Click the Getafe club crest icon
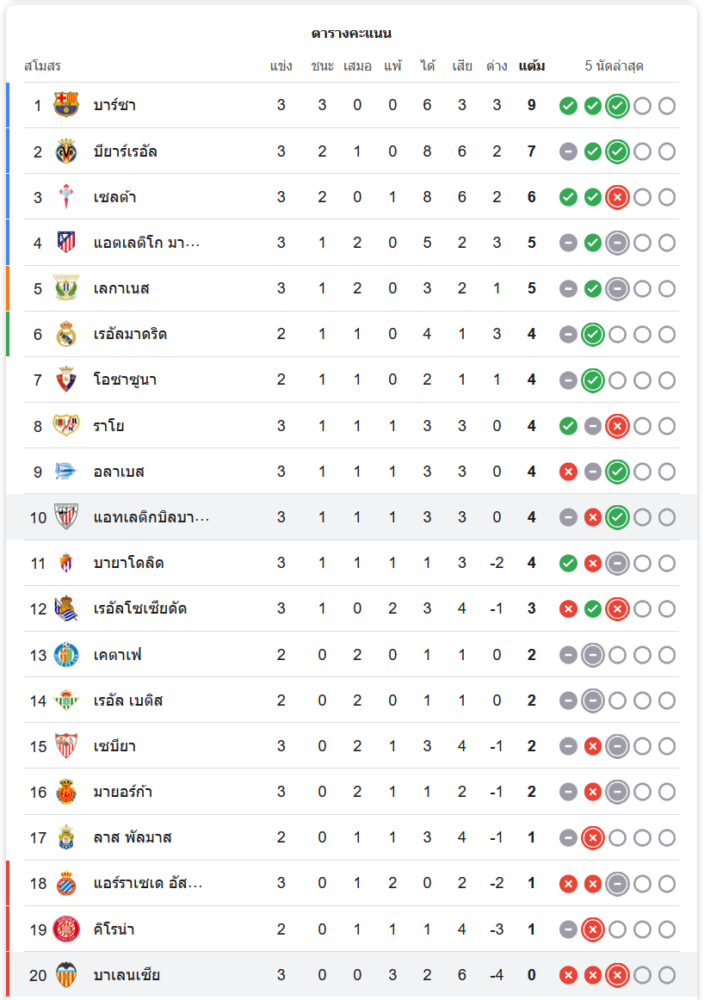 coord(66,655)
